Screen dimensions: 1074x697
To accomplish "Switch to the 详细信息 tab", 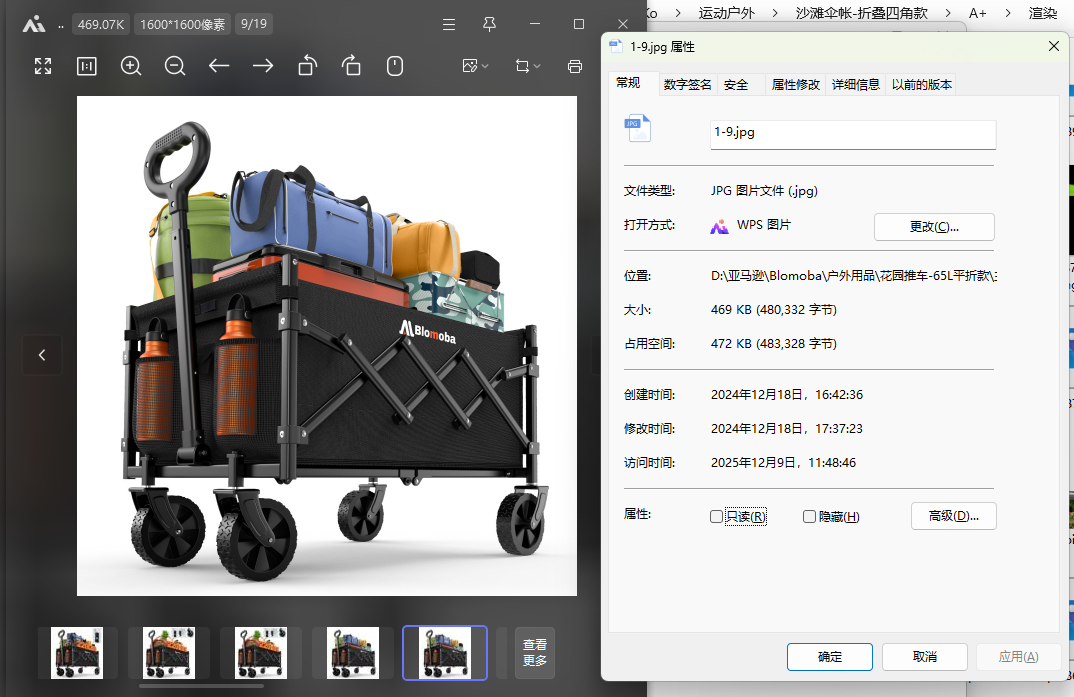I will click(x=856, y=85).
